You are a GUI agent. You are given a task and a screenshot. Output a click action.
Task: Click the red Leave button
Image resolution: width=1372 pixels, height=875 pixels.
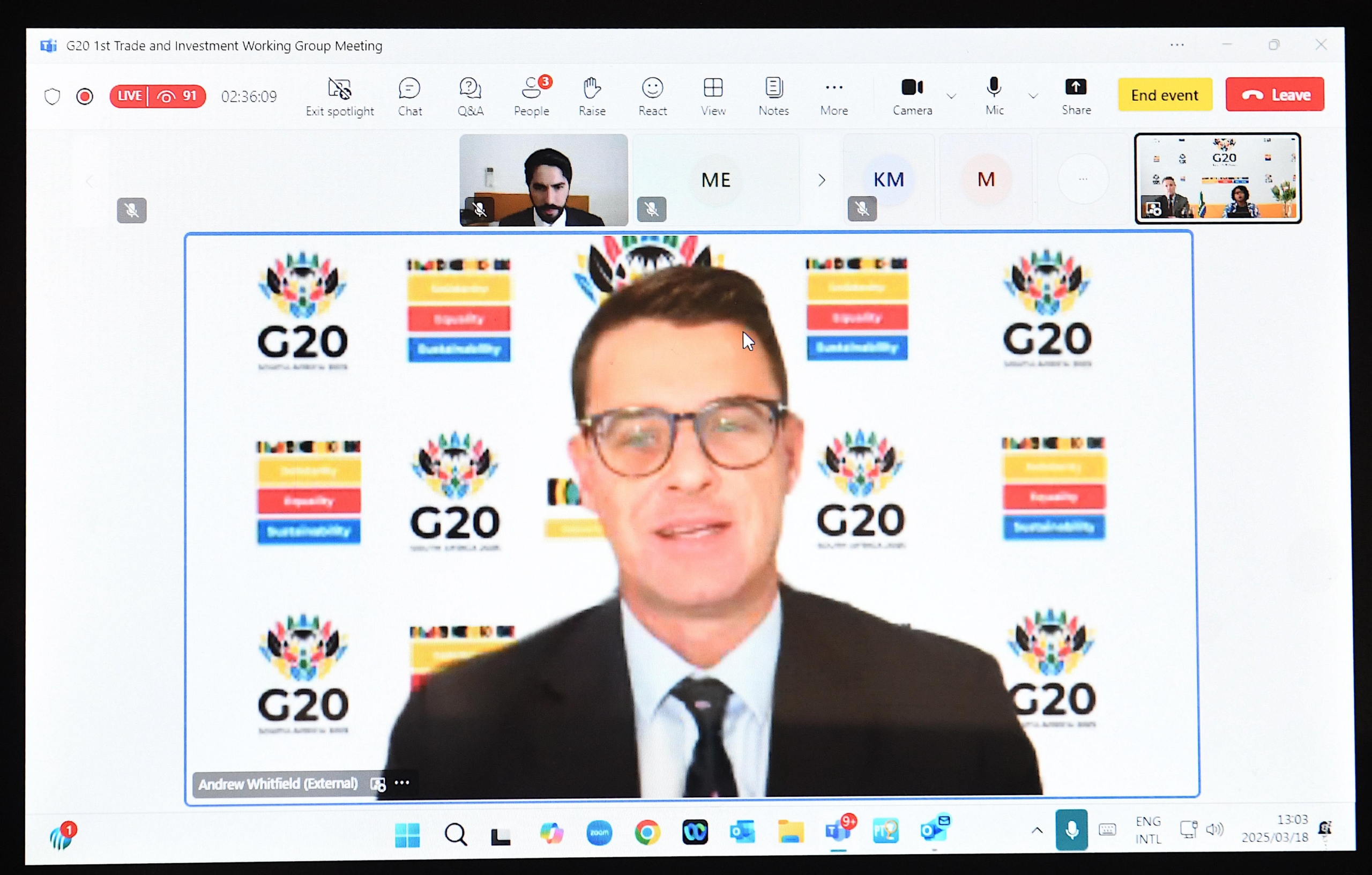coord(1274,94)
